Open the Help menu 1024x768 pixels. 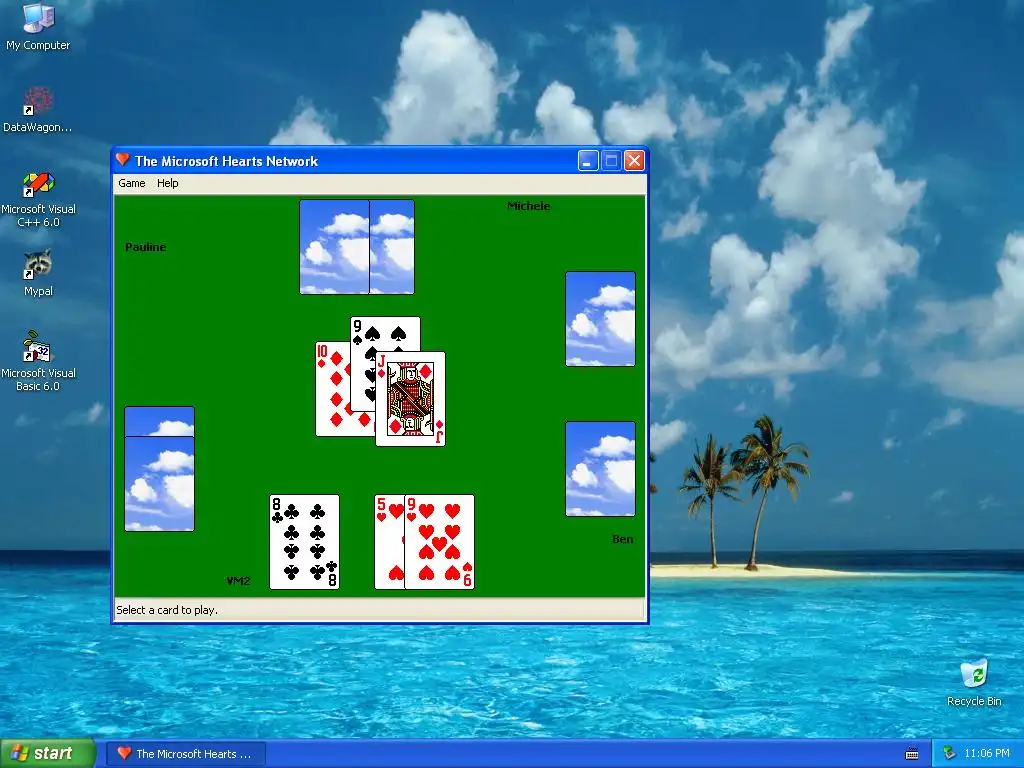pos(167,184)
